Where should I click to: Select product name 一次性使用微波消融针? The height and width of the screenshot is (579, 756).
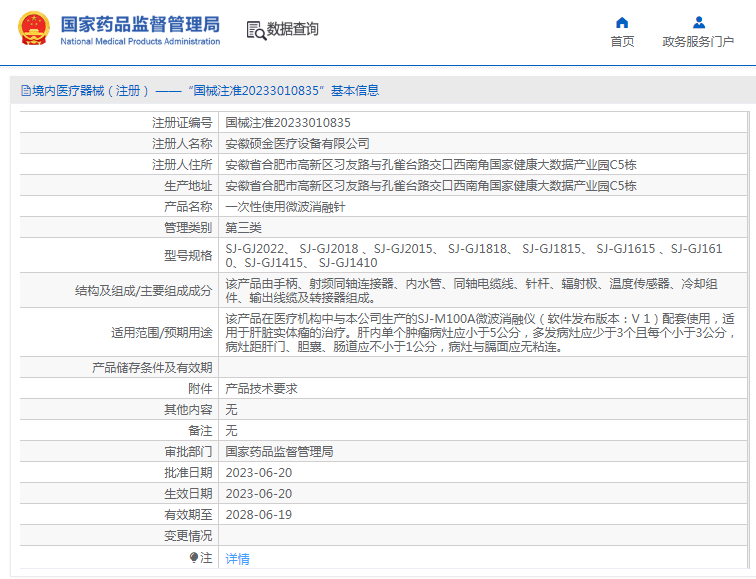pyautogui.click(x=285, y=207)
